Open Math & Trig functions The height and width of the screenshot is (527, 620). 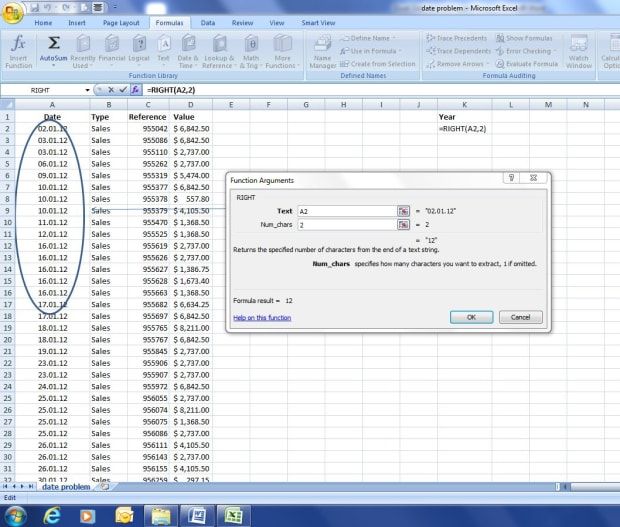(x=251, y=51)
